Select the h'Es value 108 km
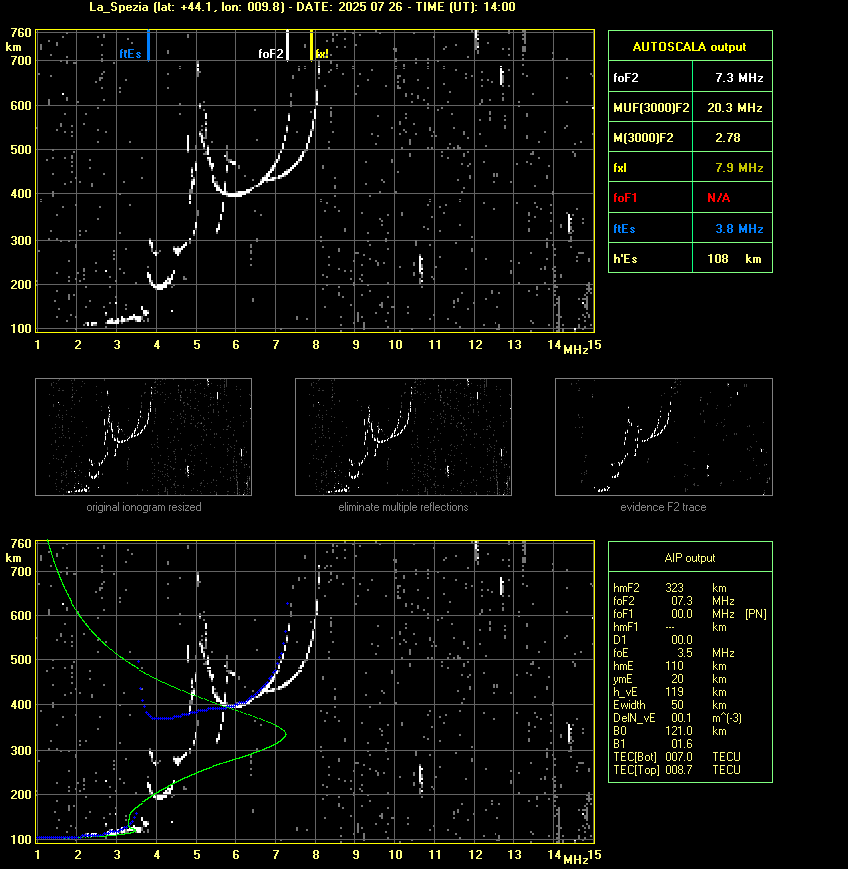 tap(732, 258)
